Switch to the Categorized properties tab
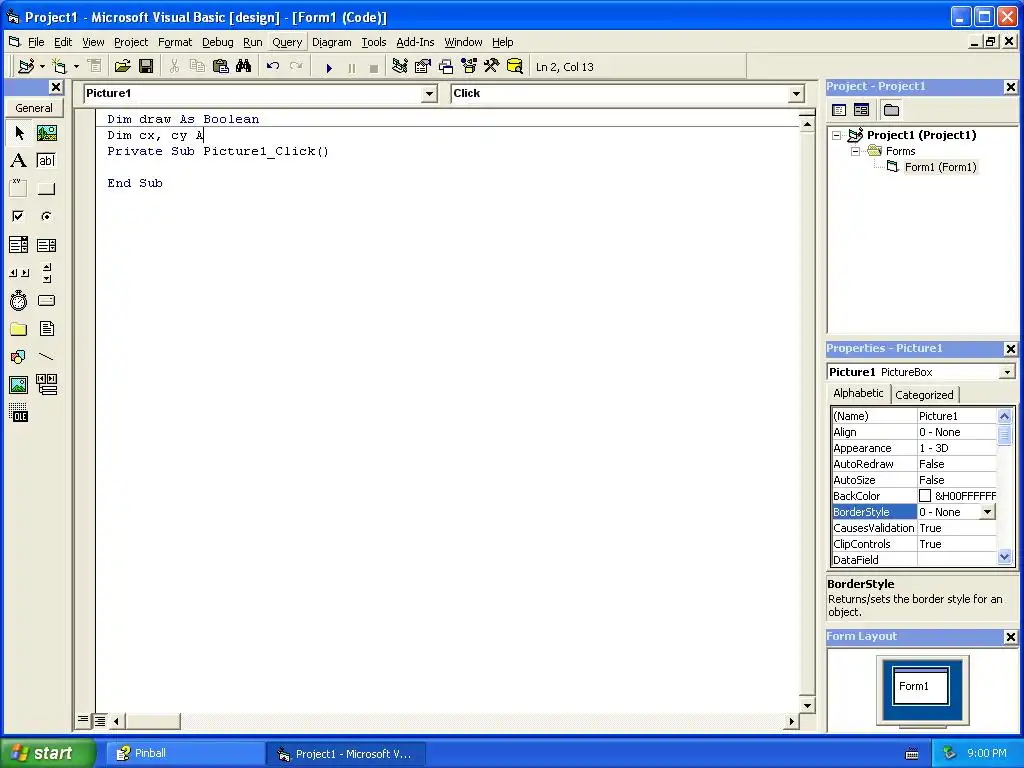 tap(924, 394)
